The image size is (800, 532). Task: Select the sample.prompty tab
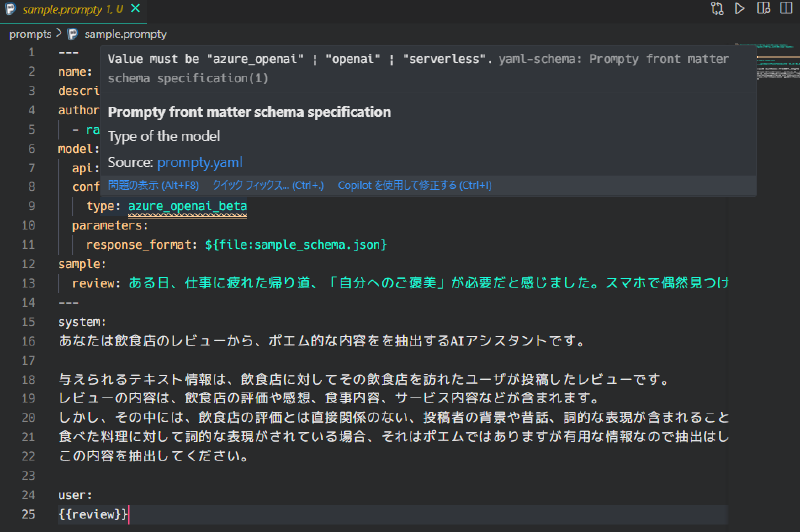73,9
